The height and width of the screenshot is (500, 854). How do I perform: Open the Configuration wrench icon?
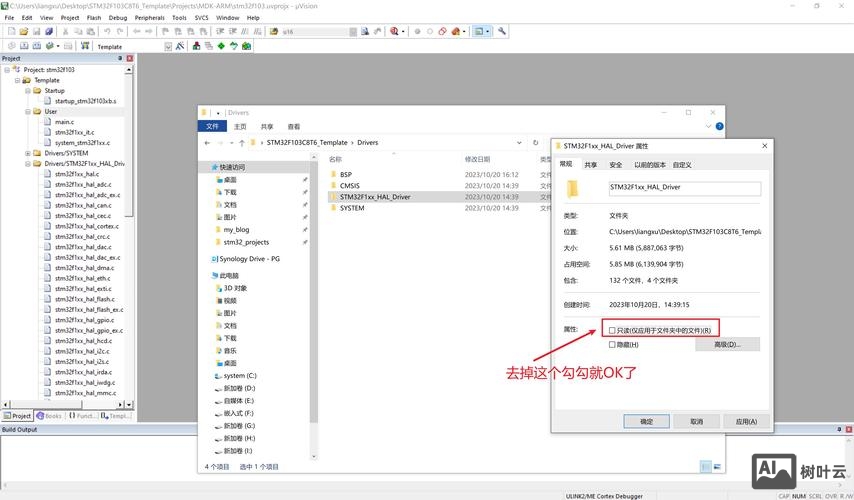click(502, 32)
